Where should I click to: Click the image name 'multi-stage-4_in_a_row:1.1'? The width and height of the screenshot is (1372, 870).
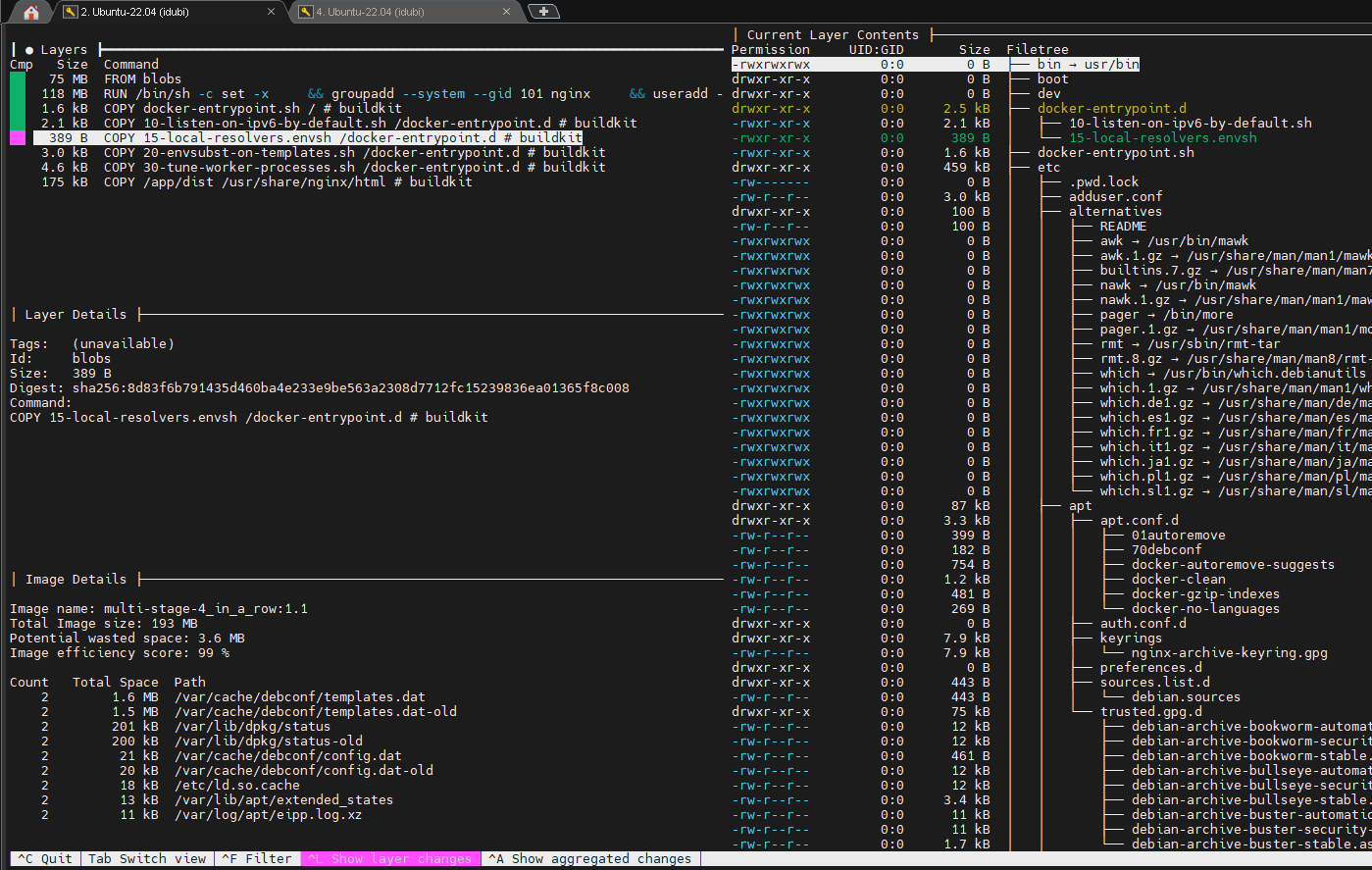pos(206,608)
